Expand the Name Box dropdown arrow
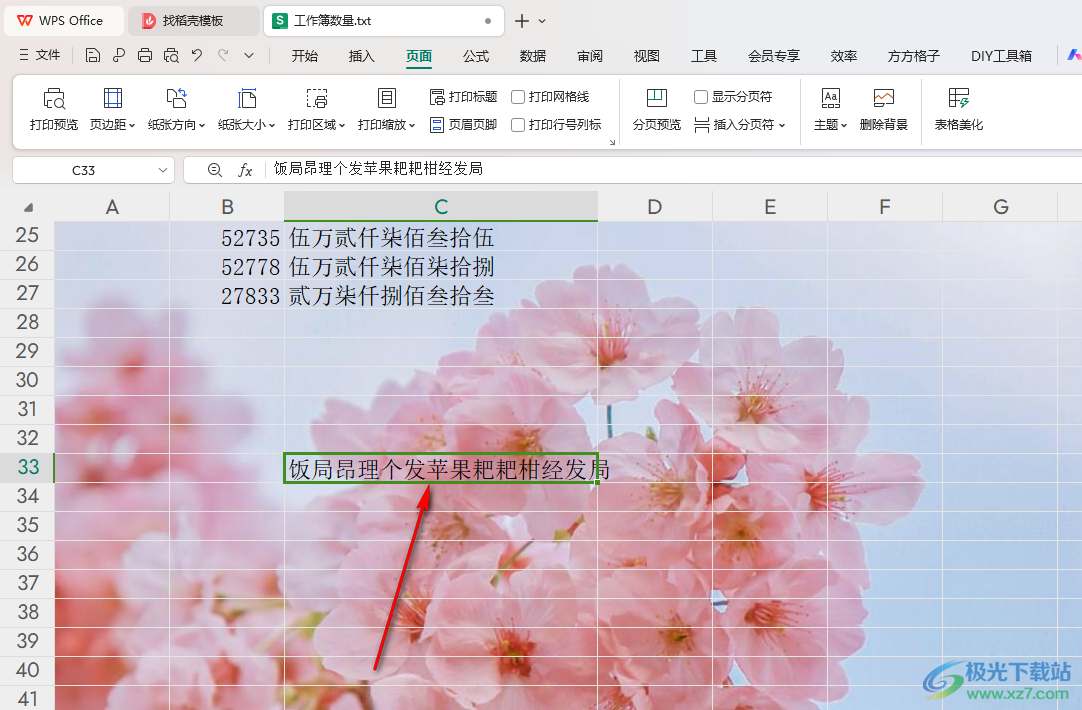 pyautogui.click(x=163, y=170)
